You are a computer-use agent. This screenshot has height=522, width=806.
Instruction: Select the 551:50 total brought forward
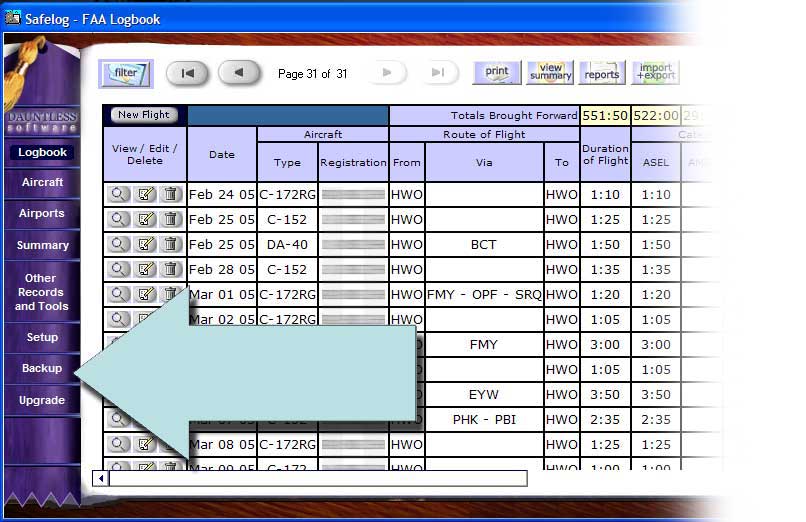tap(605, 116)
